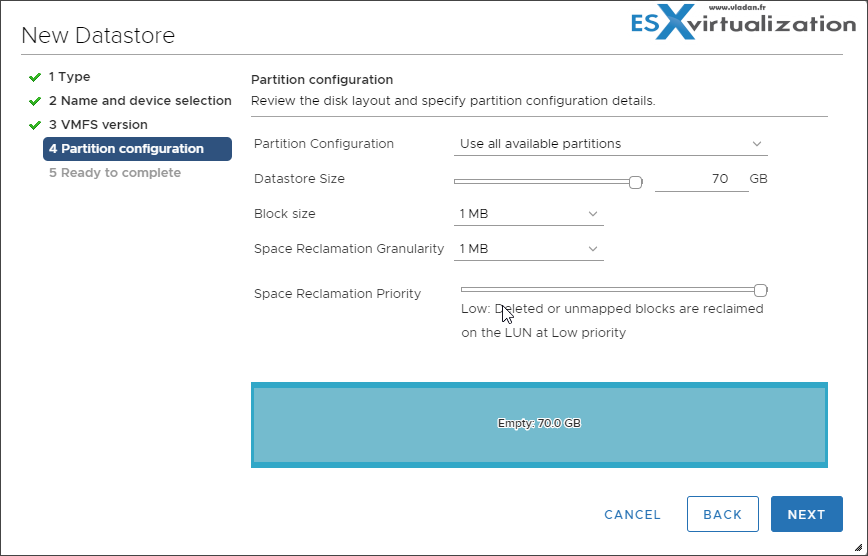
Task: Click the Space Reclamation Priority slider handle
Action: pos(760,290)
